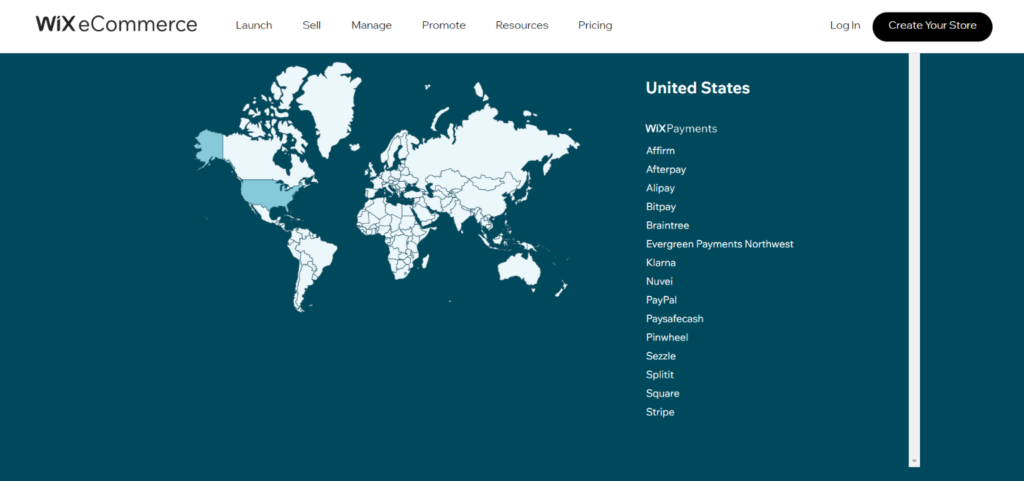Click Nuvei in the payment list
The width and height of the screenshot is (1024, 481).
(x=659, y=281)
